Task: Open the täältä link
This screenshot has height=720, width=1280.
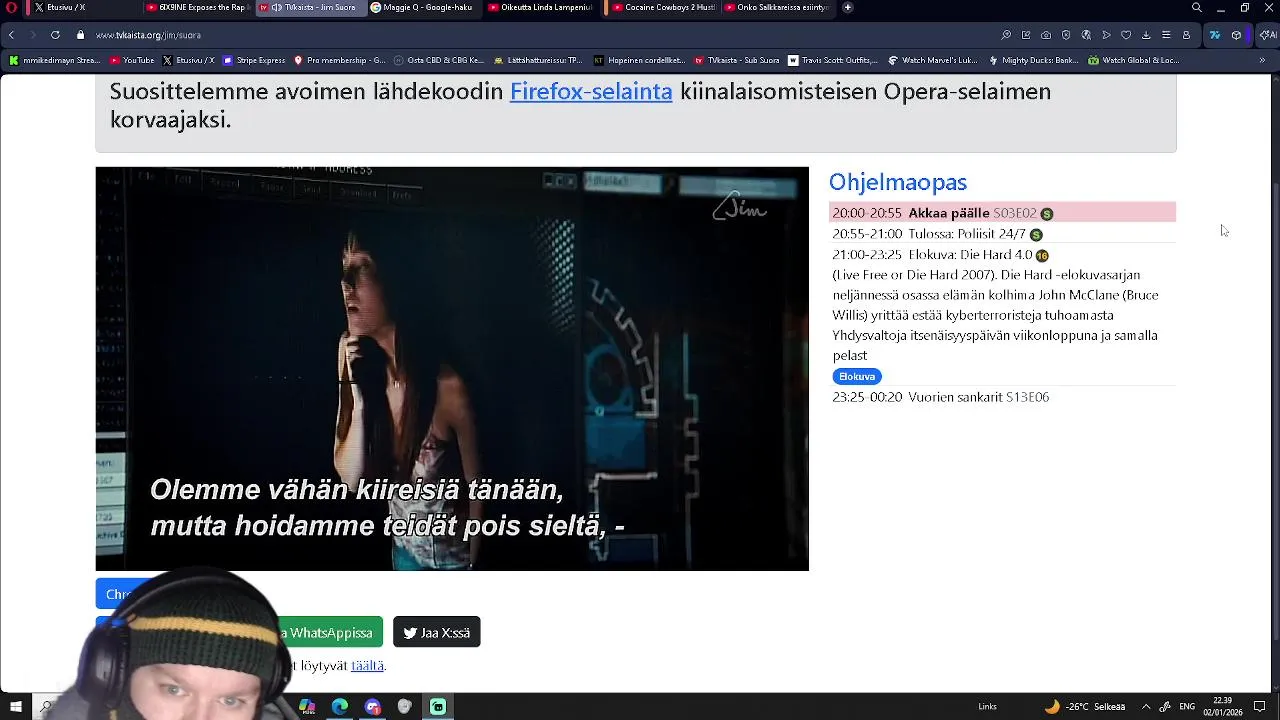Action: [367, 665]
